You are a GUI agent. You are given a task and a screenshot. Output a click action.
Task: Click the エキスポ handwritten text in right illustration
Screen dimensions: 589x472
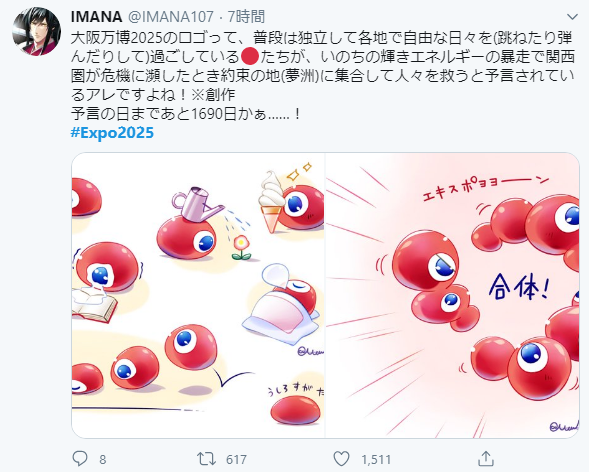[485, 188]
